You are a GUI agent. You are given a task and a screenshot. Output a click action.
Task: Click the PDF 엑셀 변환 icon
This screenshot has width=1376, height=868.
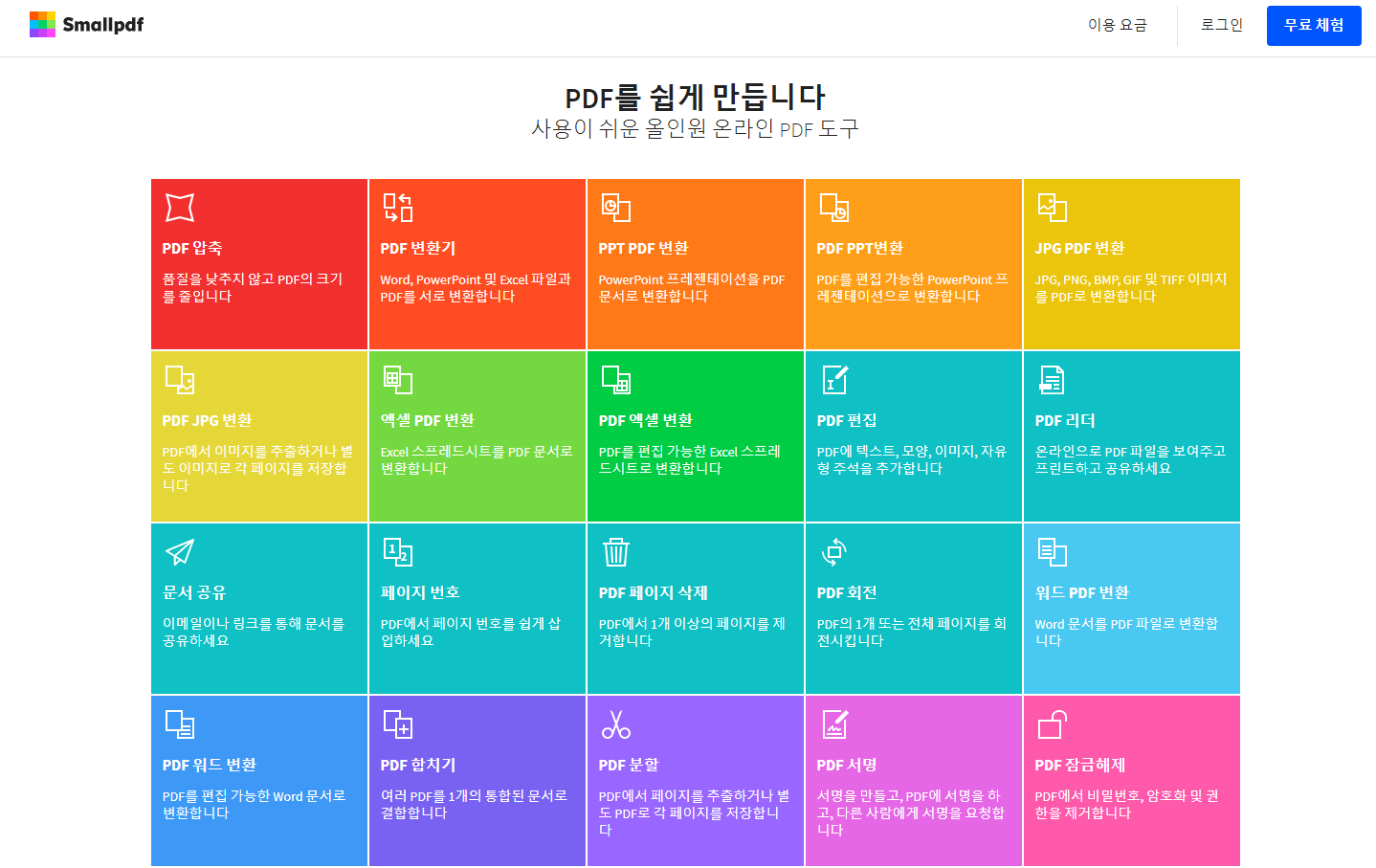tap(615, 380)
